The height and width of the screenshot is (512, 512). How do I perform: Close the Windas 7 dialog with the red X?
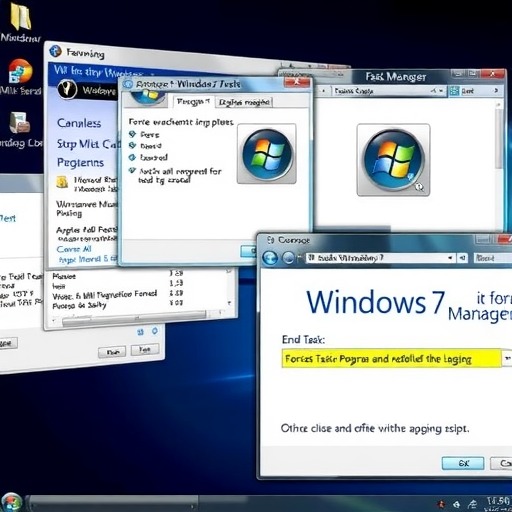(x=297, y=82)
